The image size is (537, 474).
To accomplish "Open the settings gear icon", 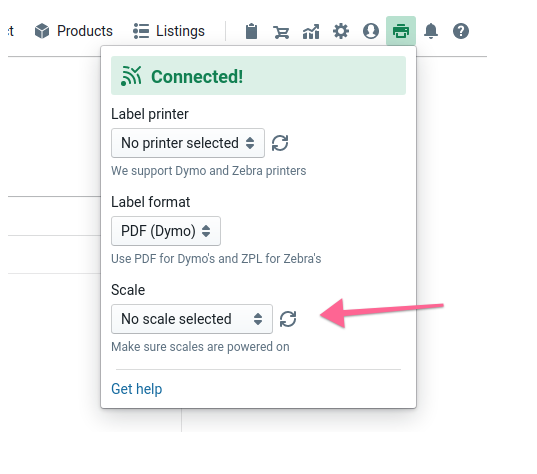I will [x=341, y=31].
